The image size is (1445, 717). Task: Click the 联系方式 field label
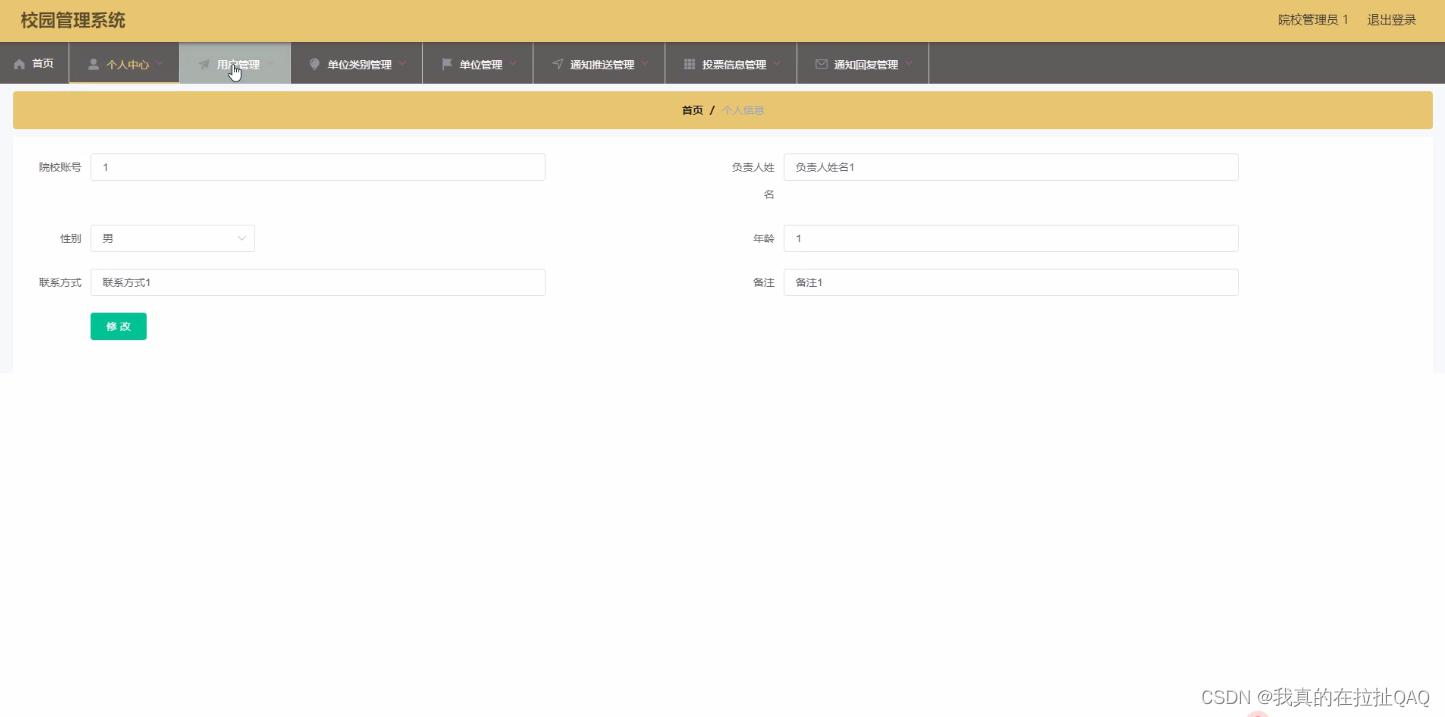pyautogui.click(x=60, y=283)
